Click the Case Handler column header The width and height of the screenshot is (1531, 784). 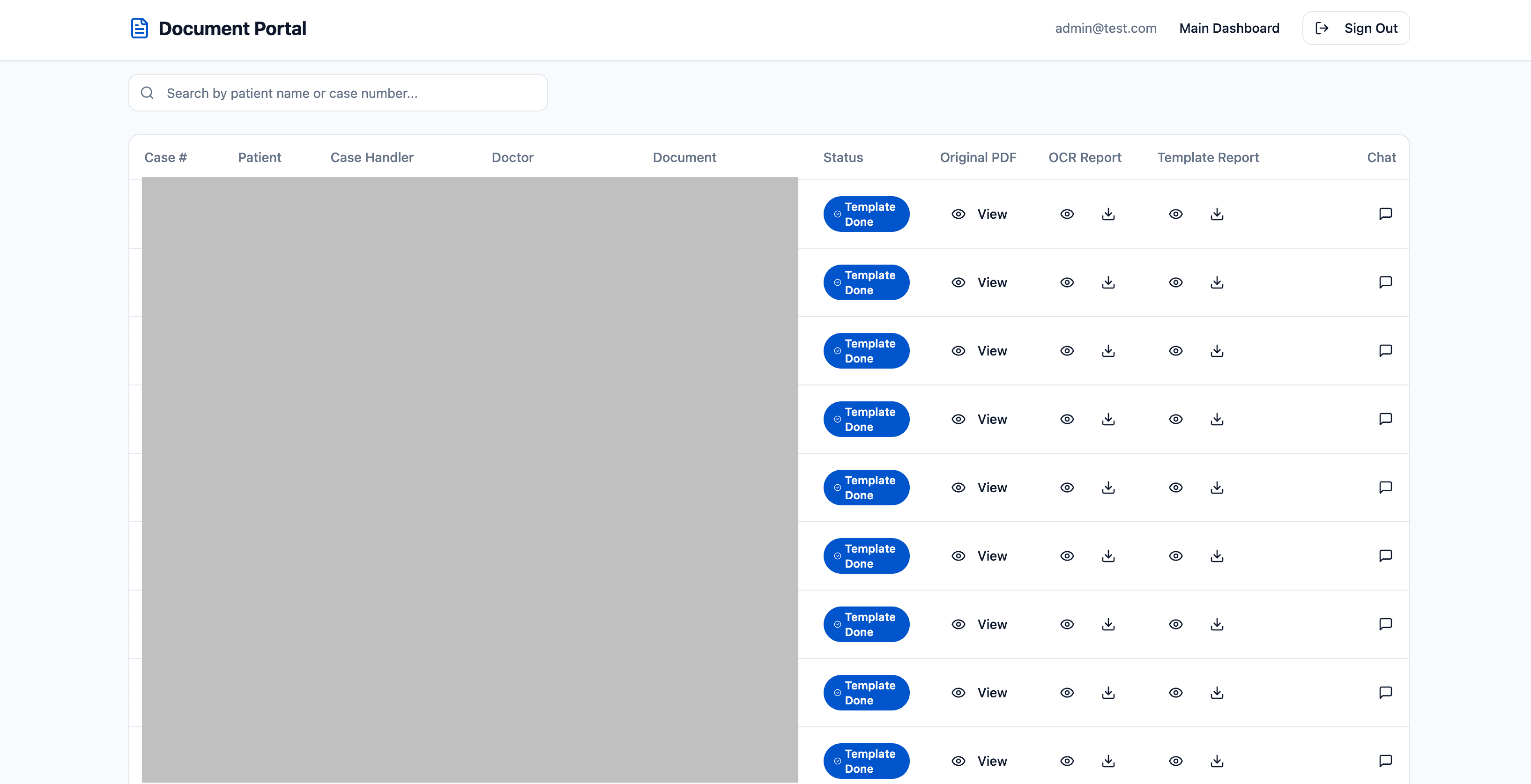pos(372,157)
